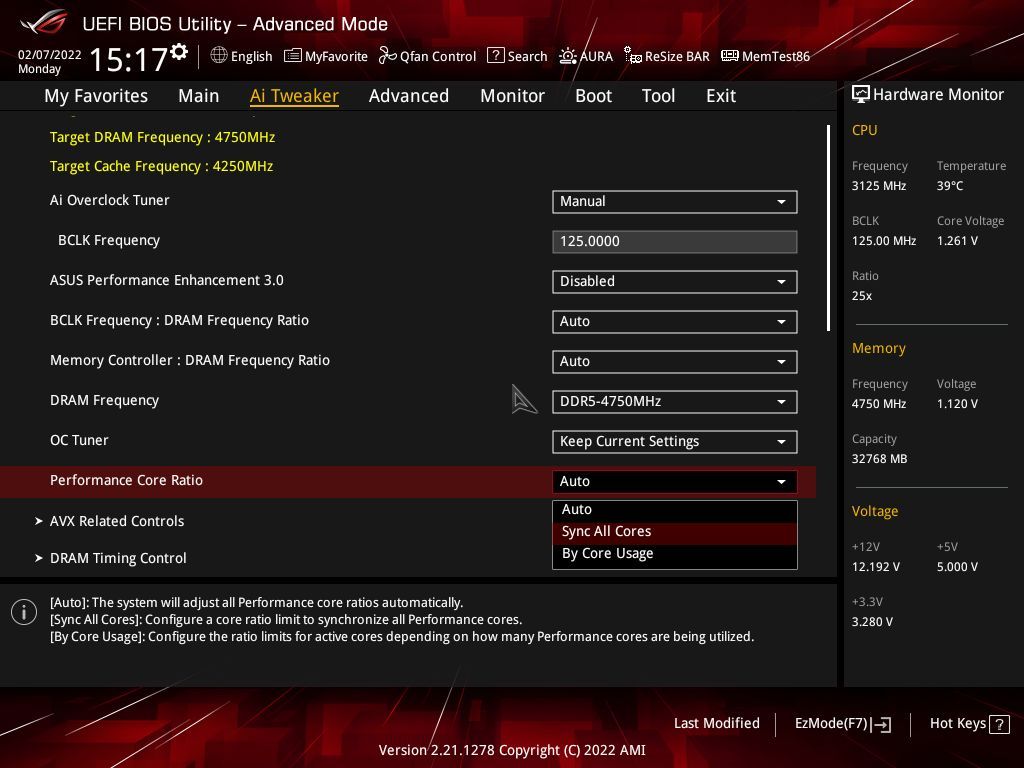Click Target DRAM Frequency : 4750MHz text
This screenshot has width=1024, height=768.
tap(162, 137)
